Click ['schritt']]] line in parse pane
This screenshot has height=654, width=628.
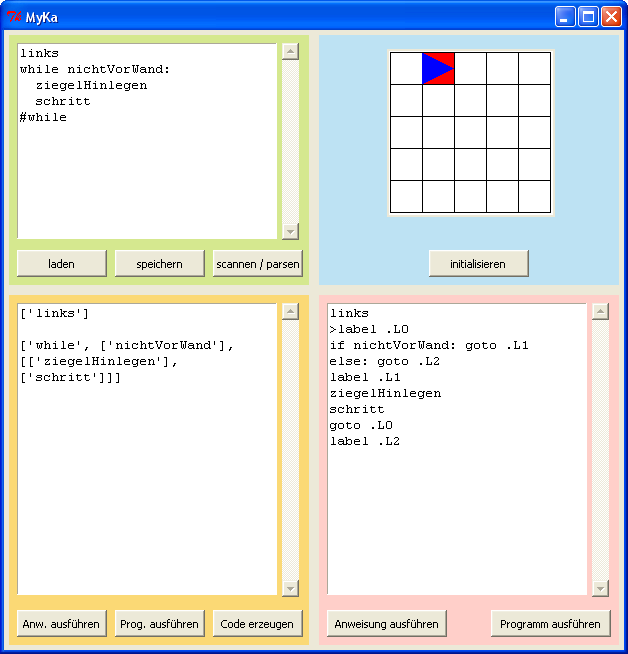[70, 377]
